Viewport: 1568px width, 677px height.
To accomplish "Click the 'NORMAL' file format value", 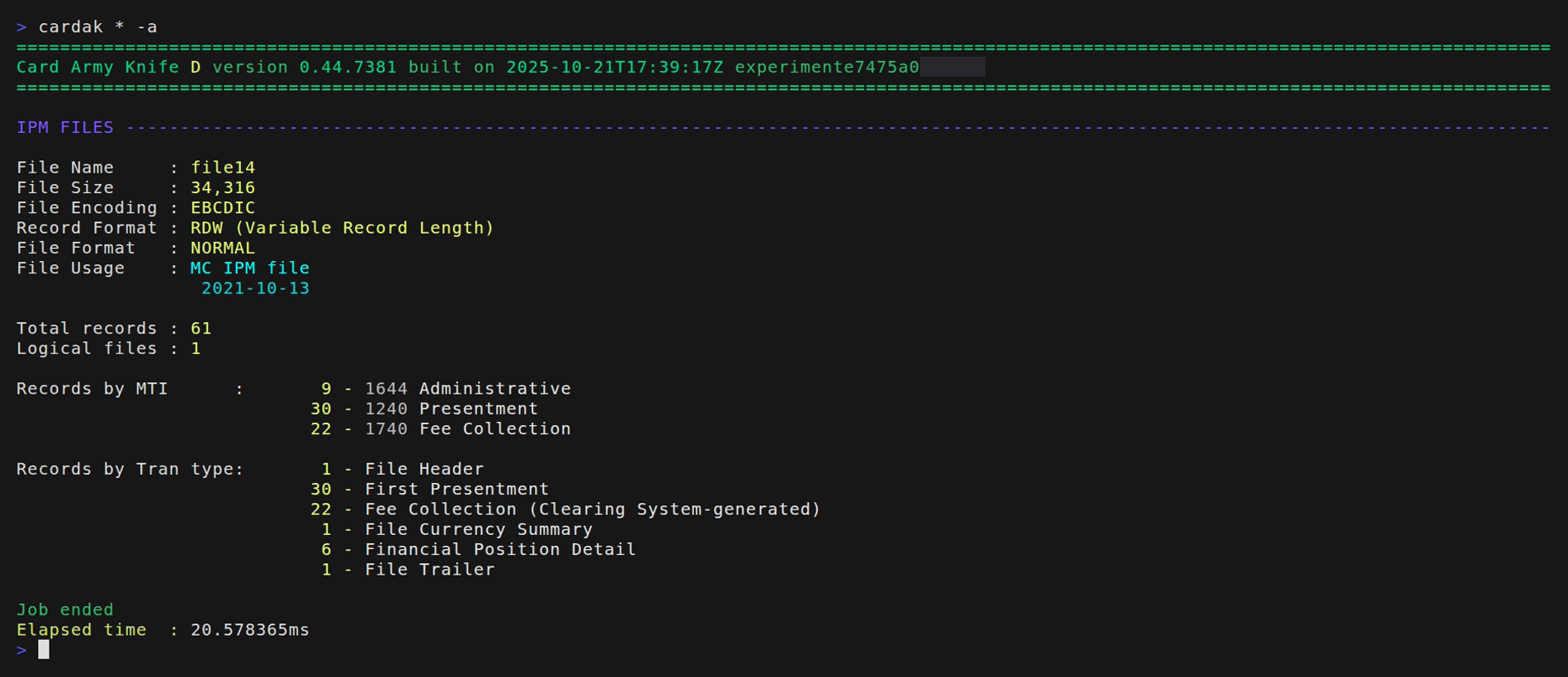I will (x=223, y=248).
